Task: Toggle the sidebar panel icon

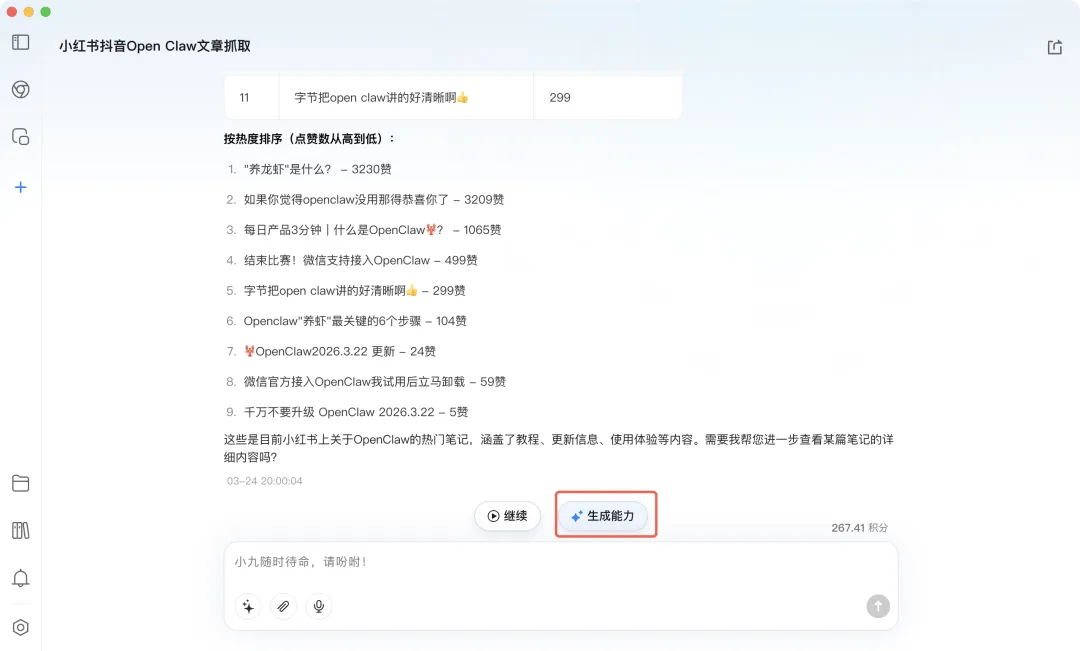Action: click(x=21, y=43)
